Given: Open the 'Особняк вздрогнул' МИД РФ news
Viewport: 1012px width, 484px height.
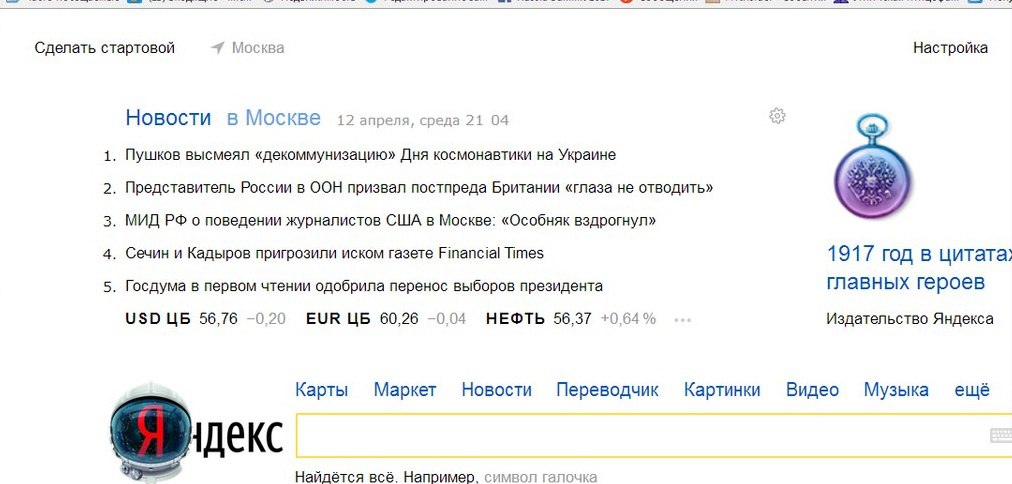Looking at the screenshot, I should coord(390,221).
